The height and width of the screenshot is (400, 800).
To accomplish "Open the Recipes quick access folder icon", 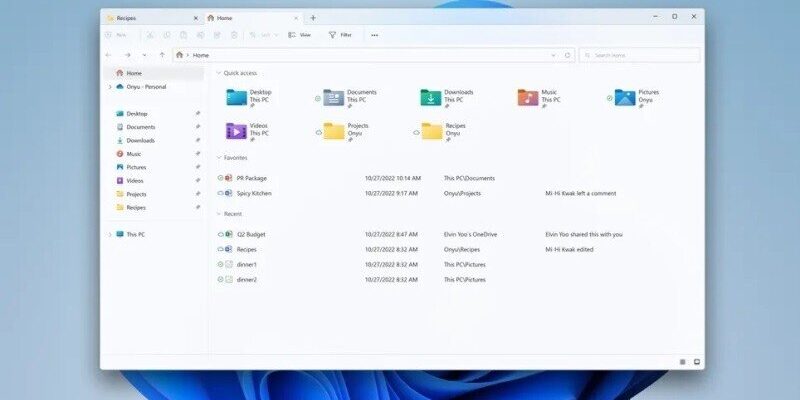I will 432,131.
